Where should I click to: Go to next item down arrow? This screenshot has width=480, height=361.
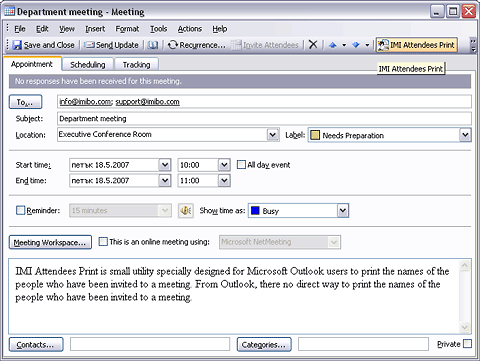(356, 45)
